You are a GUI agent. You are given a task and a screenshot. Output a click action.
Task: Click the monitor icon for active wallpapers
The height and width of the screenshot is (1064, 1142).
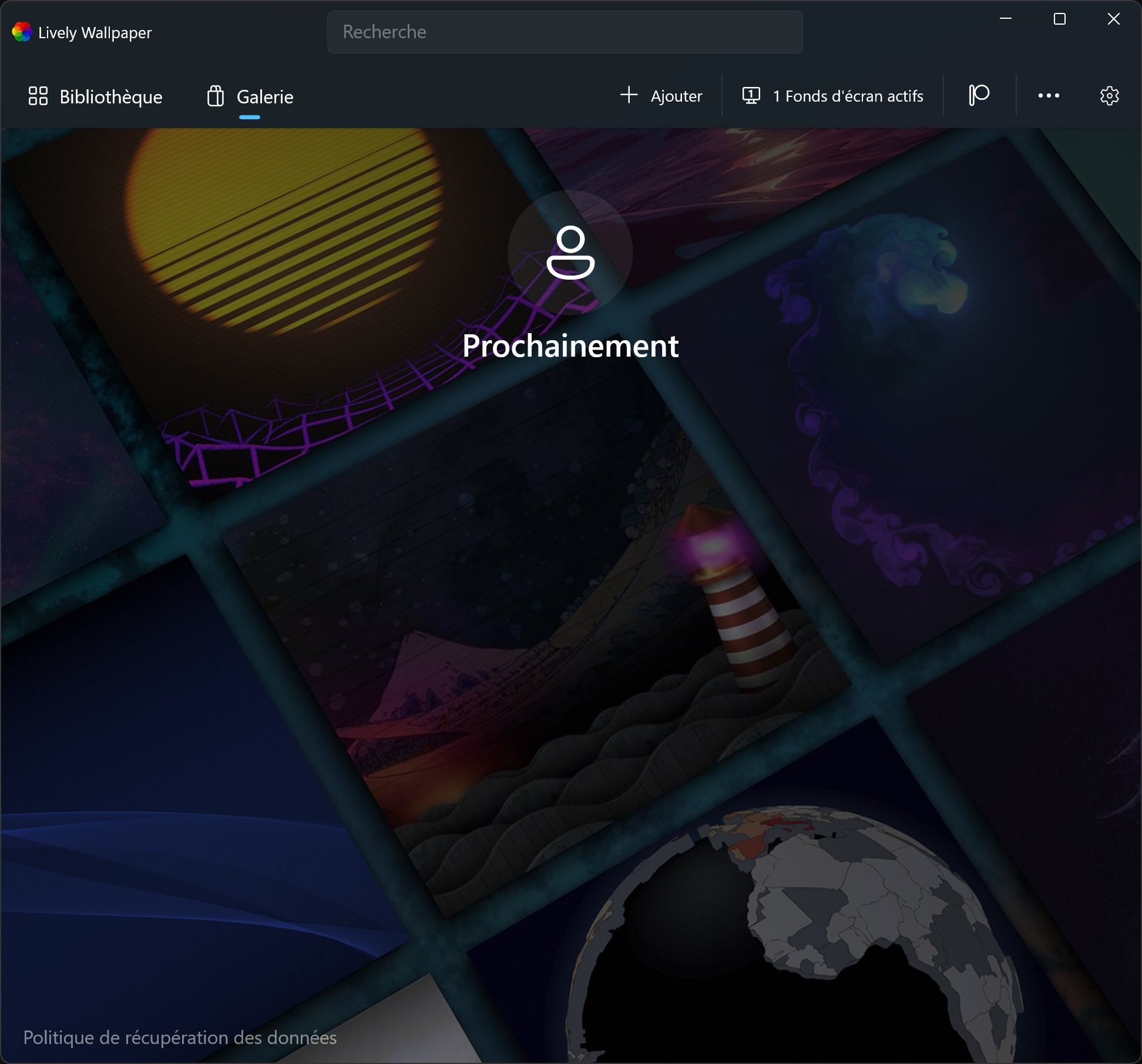pyautogui.click(x=751, y=95)
